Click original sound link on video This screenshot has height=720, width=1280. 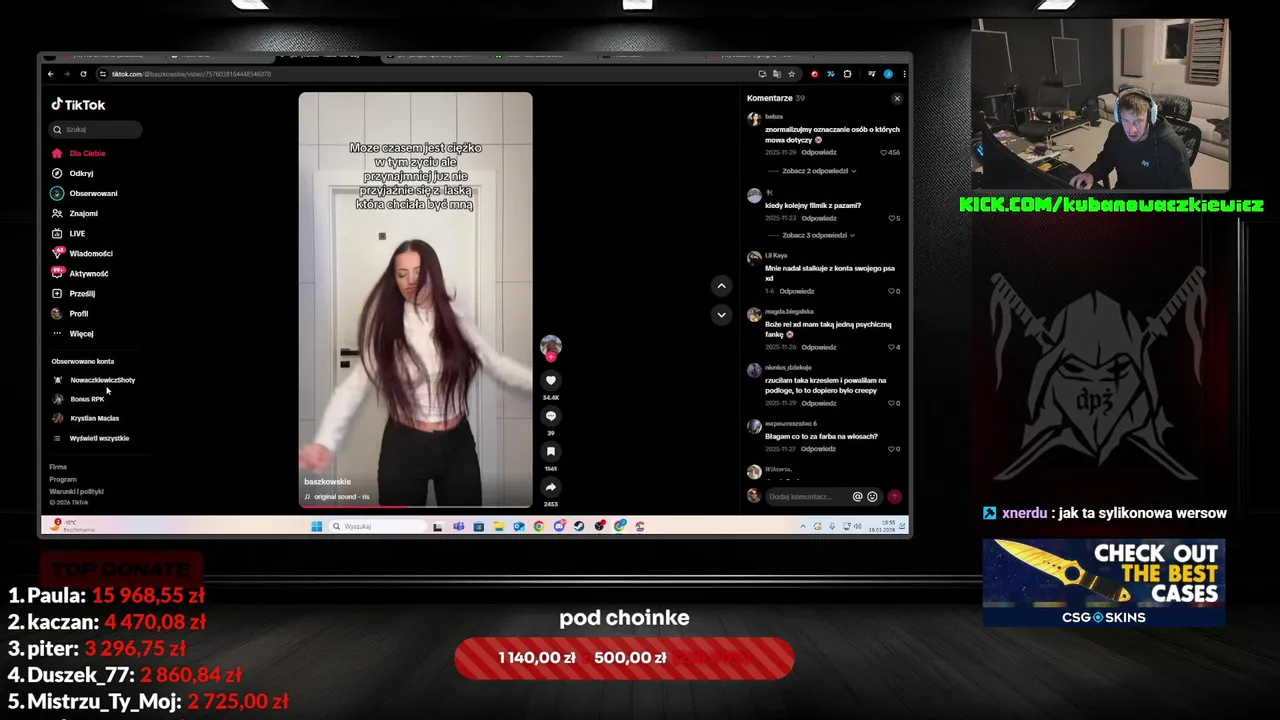coord(337,497)
